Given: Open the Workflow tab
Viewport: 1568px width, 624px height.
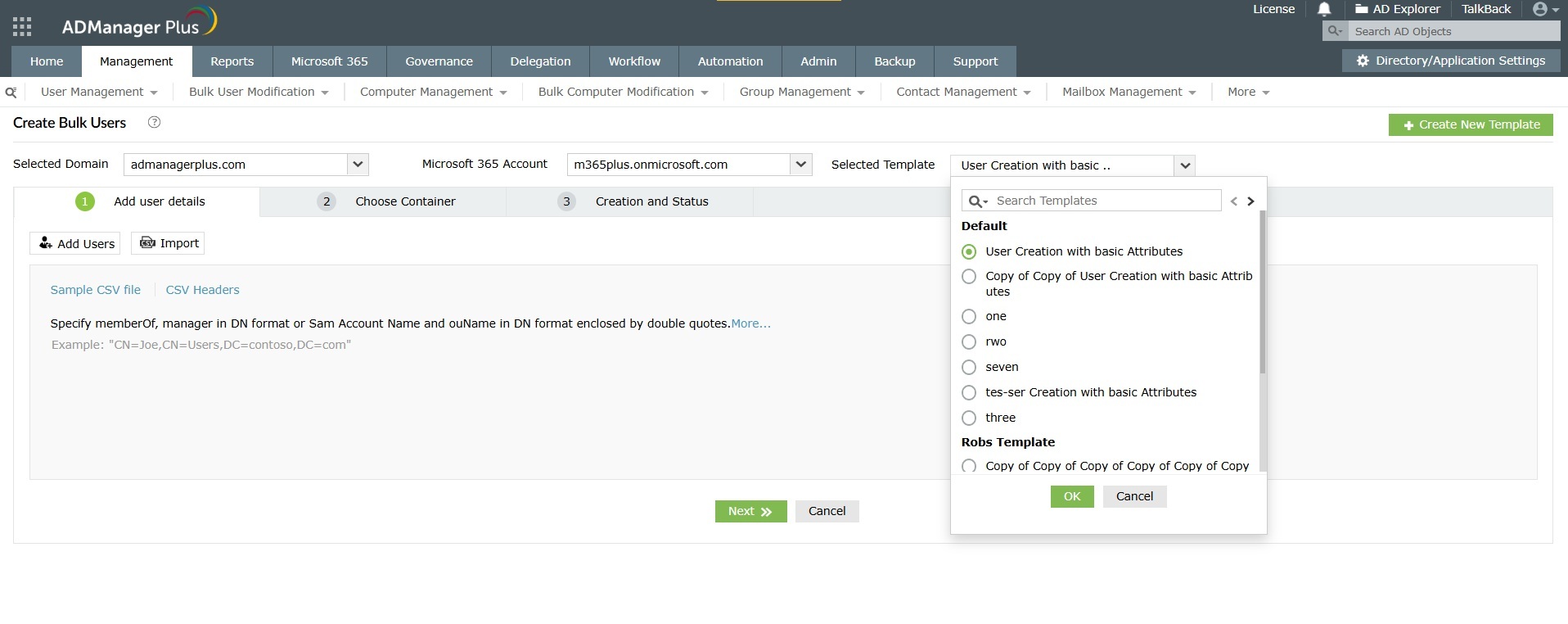Looking at the screenshot, I should (x=634, y=61).
